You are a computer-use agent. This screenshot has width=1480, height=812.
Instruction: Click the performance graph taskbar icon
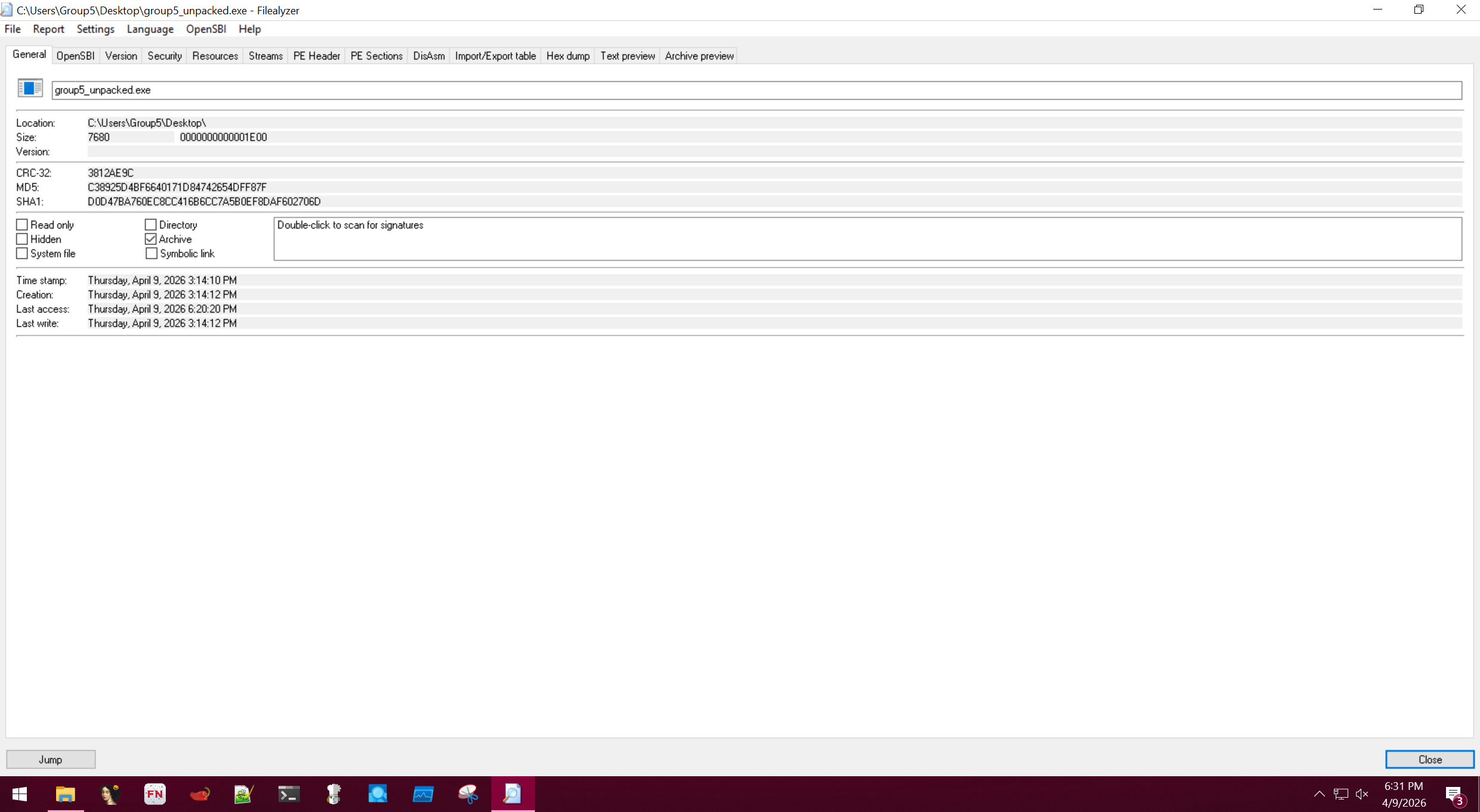[x=423, y=794]
